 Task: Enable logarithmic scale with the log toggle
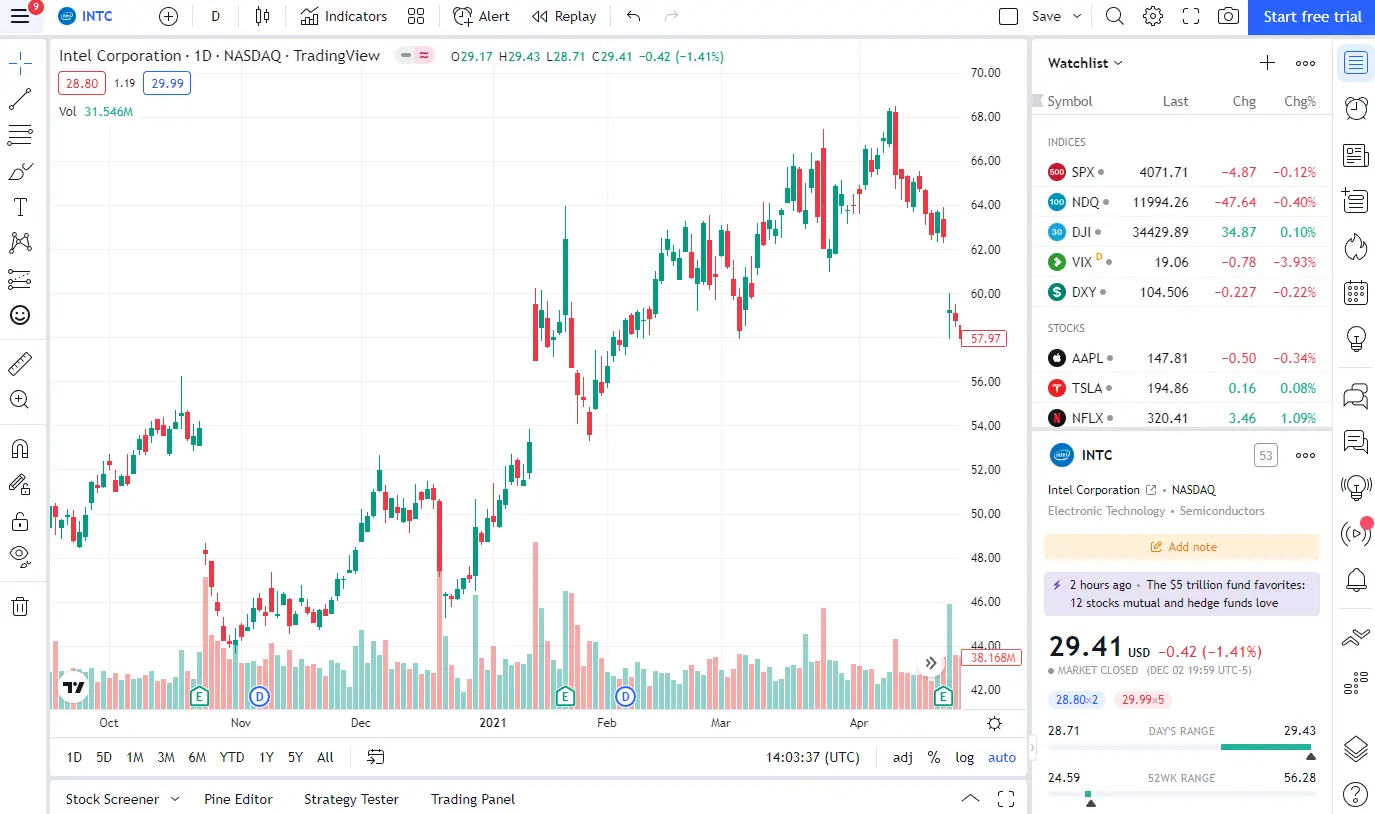(963, 757)
